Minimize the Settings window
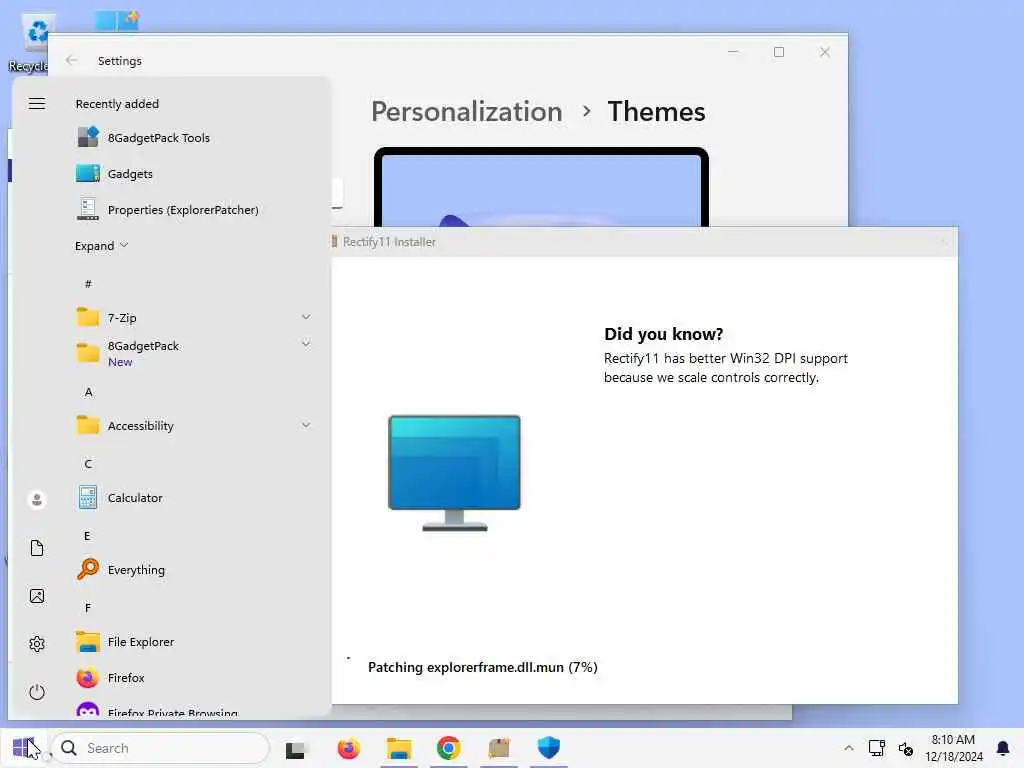Viewport: 1024px width, 768px height. click(x=733, y=52)
